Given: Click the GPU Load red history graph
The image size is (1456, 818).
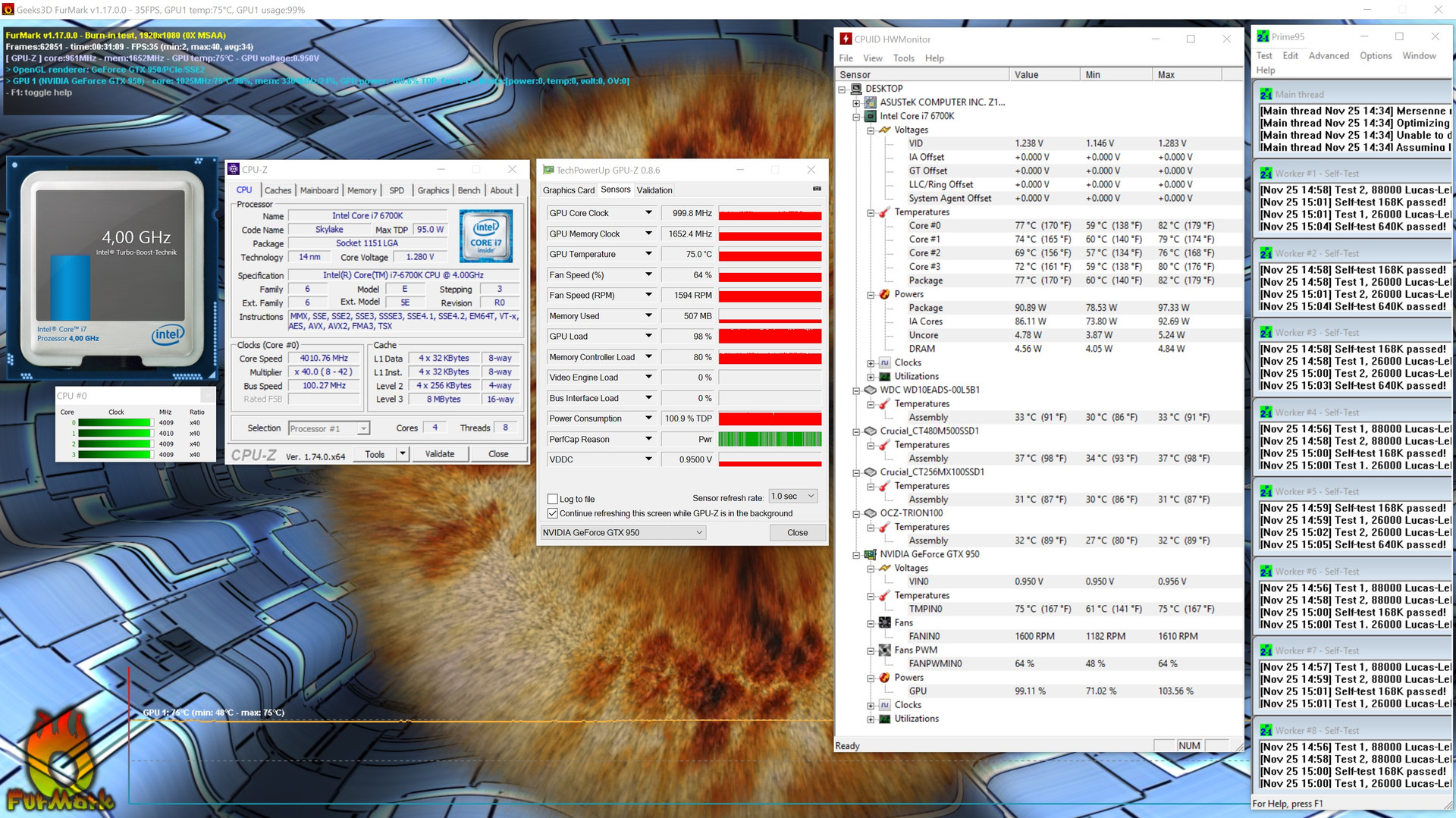Looking at the screenshot, I should [770, 337].
